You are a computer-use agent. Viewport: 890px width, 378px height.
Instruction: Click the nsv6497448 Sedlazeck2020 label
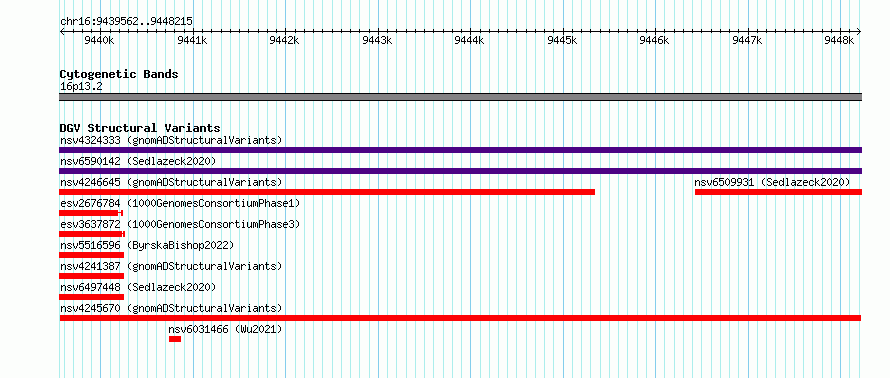[138, 287]
